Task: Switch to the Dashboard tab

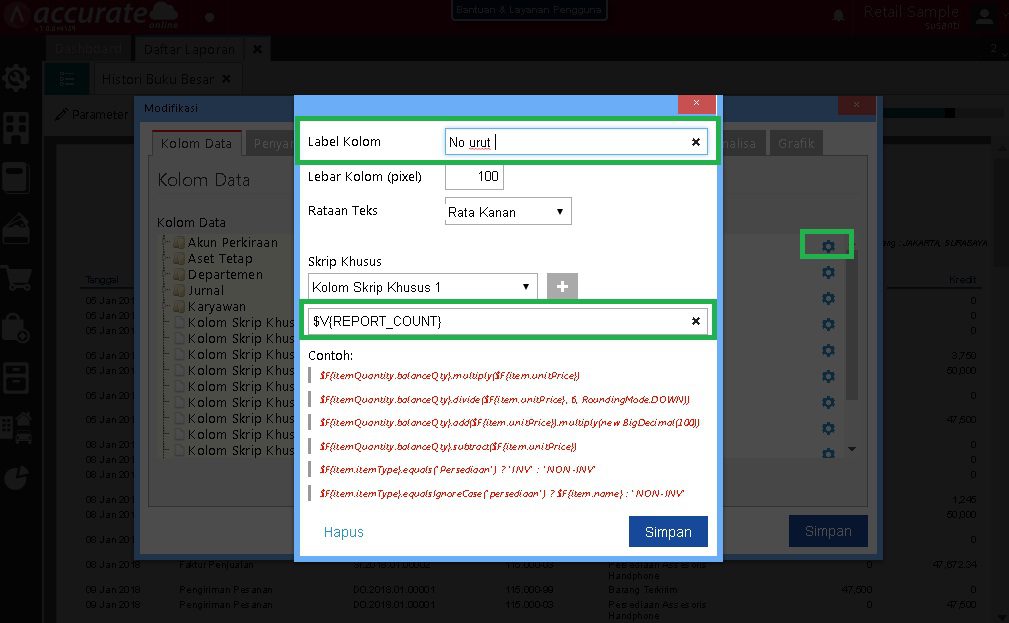Action: click(x=88, y=48)
